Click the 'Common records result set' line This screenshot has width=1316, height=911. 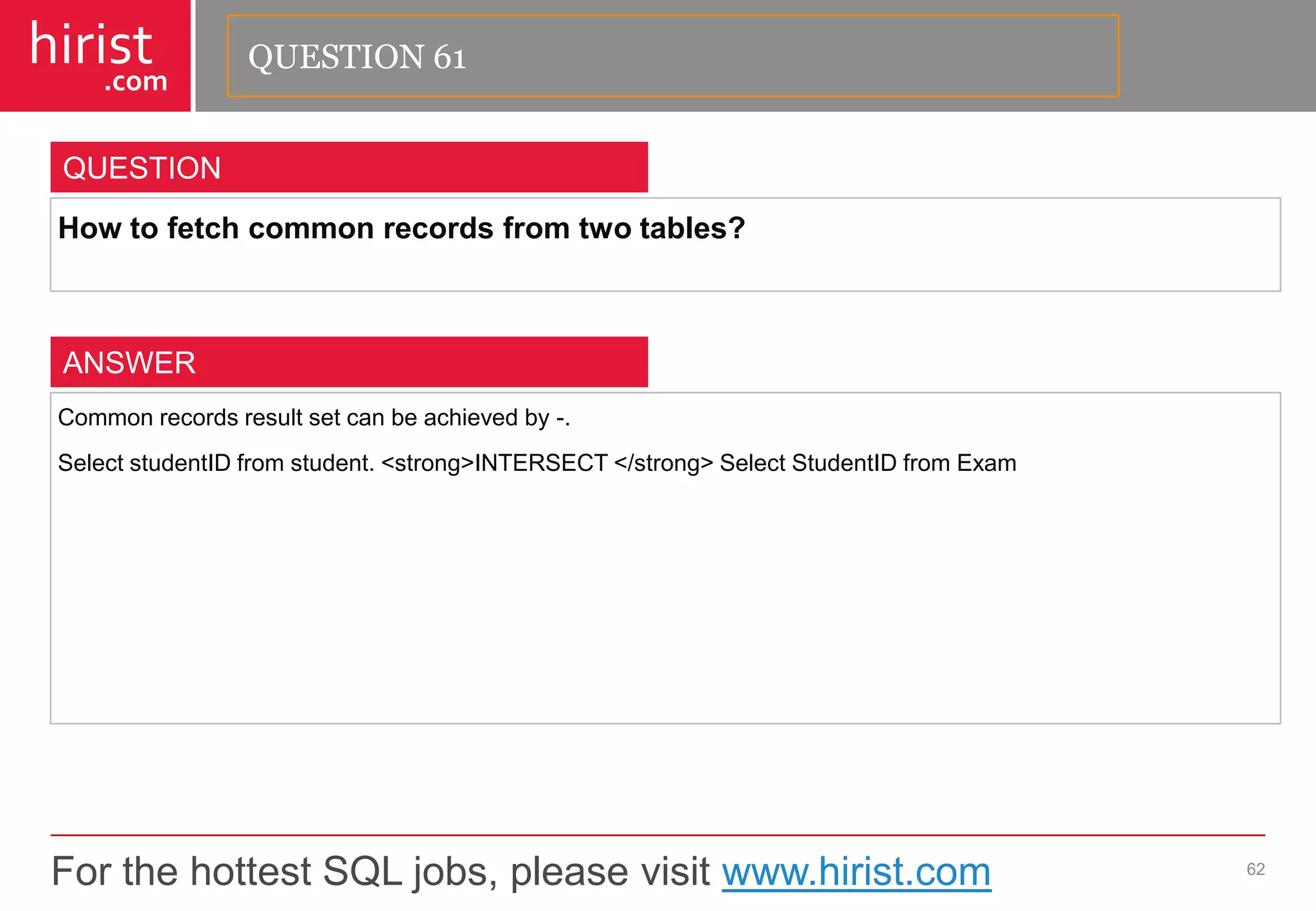(x=314, y=418)
